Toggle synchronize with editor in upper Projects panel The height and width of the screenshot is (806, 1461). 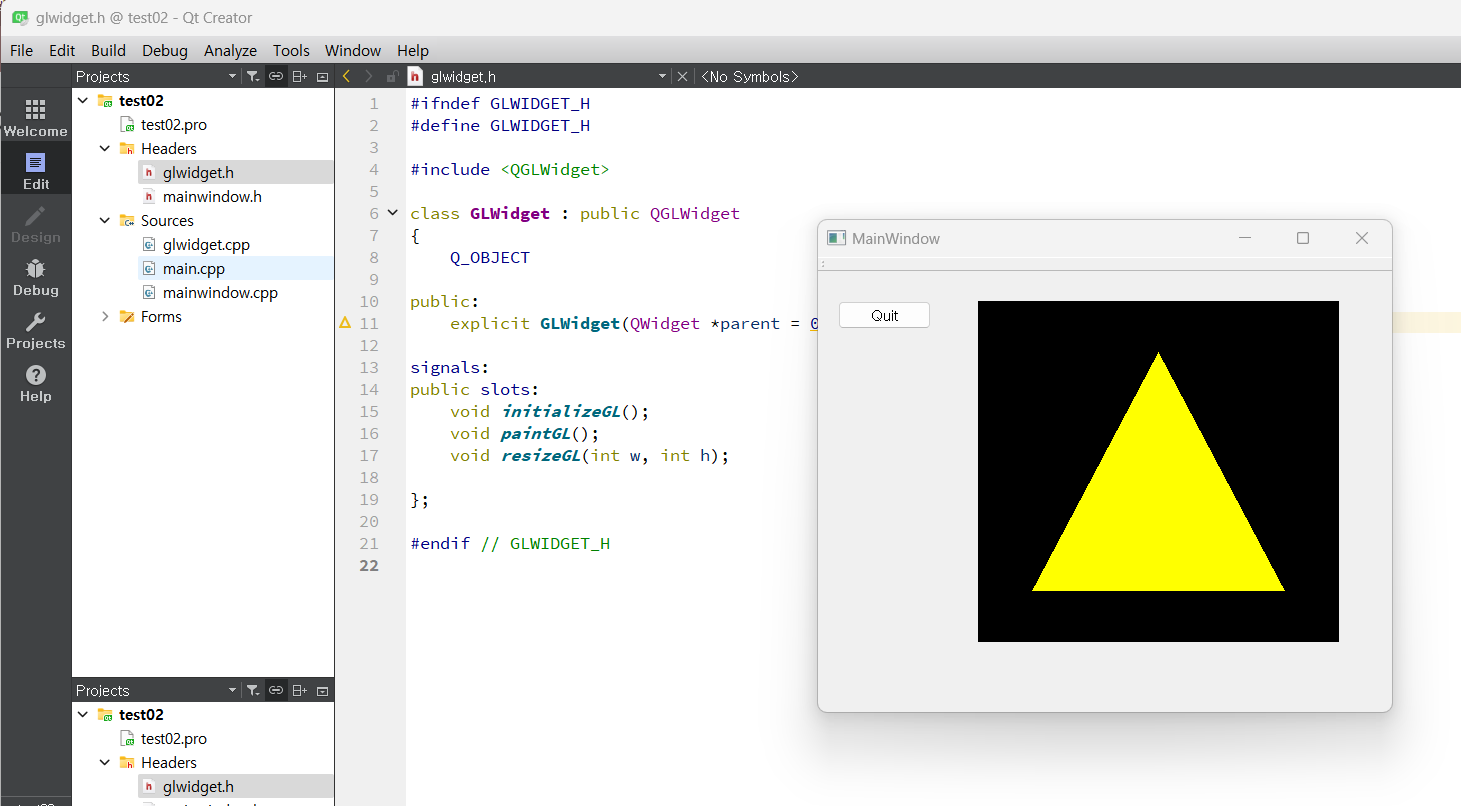click(x=276, y=76)
